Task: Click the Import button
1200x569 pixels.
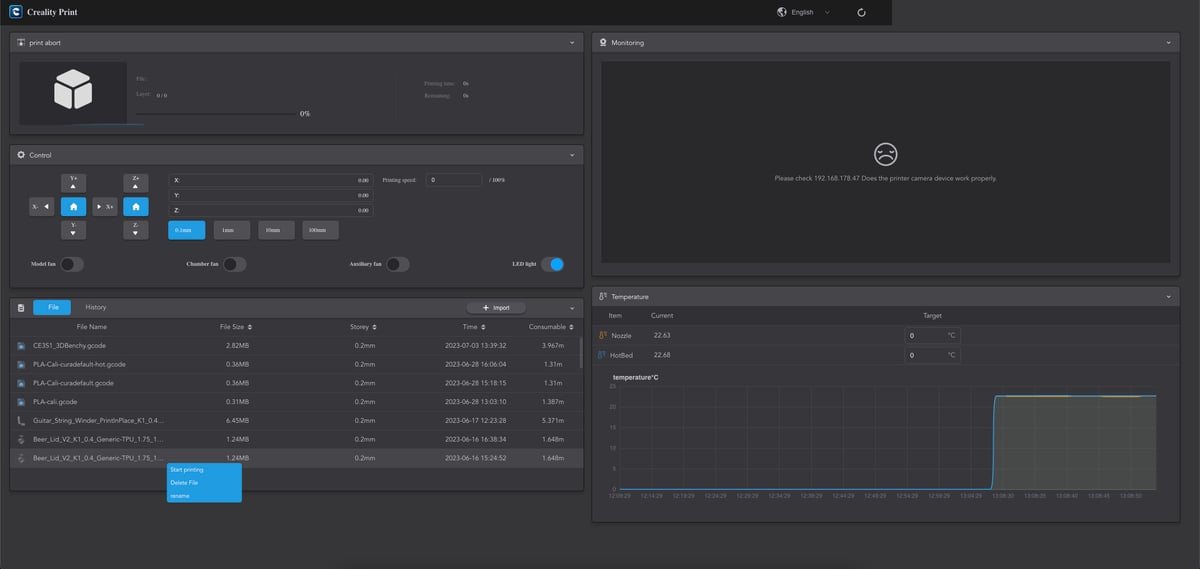Action: pyautogui.click(x=496, y=308)
